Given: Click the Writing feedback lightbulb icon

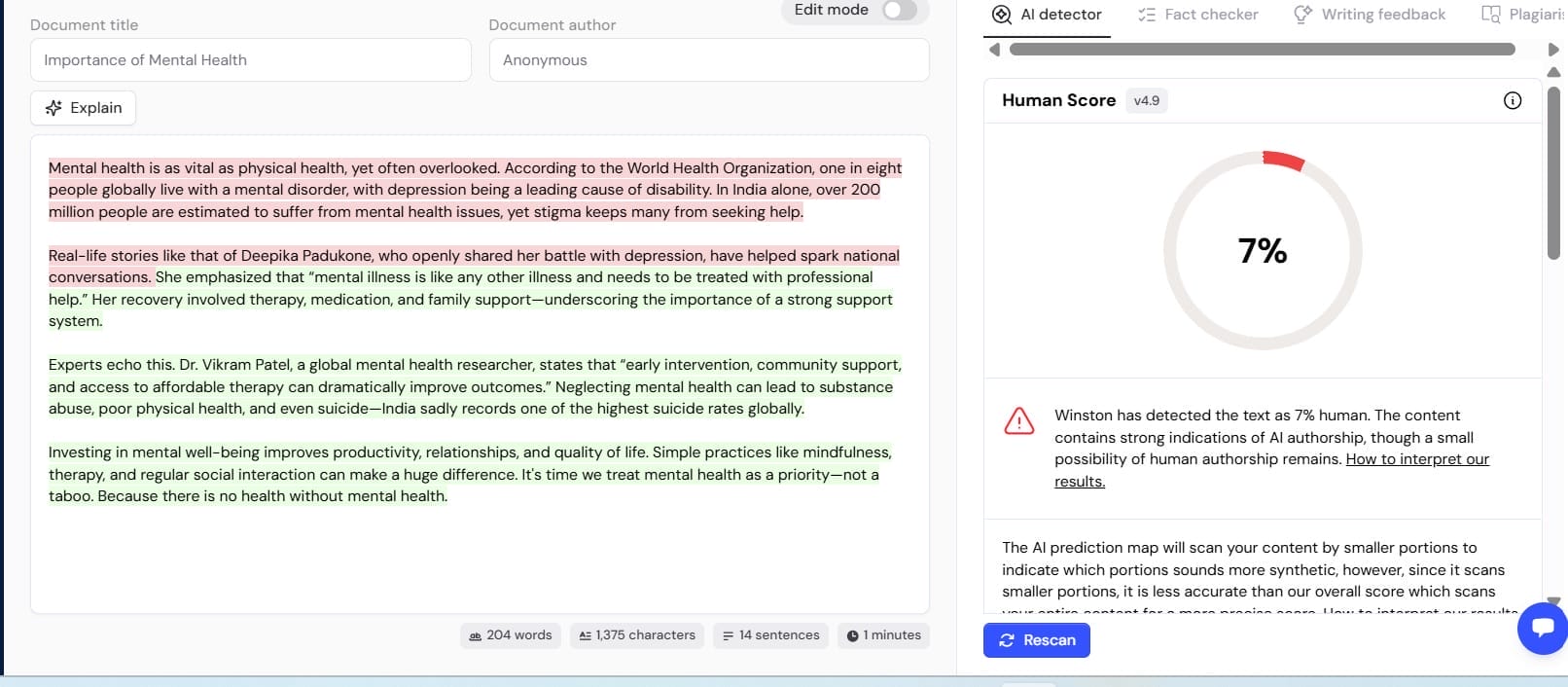Looking at the screenshot, I should click(1302, 15).
